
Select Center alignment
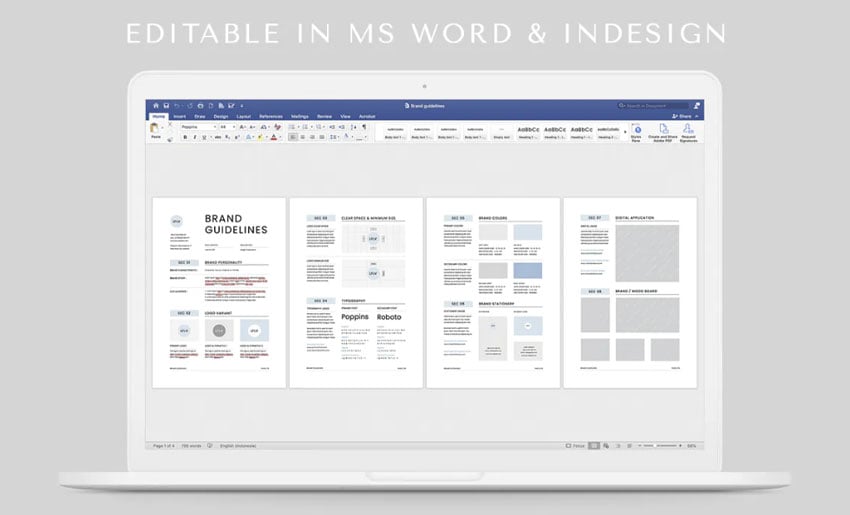pyautogui.click(x=302, y=137)
